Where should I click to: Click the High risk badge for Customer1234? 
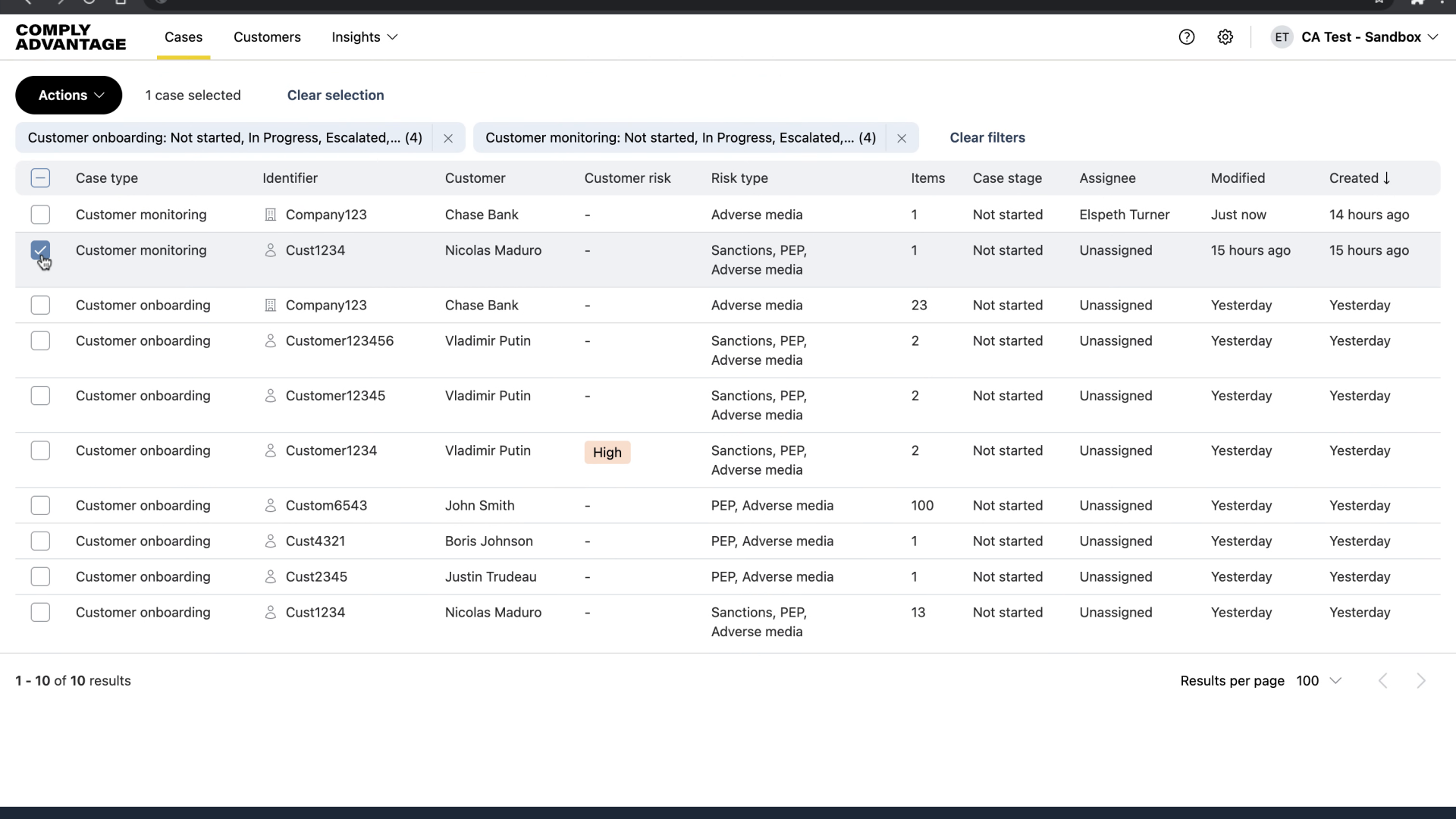coord(607,452)
